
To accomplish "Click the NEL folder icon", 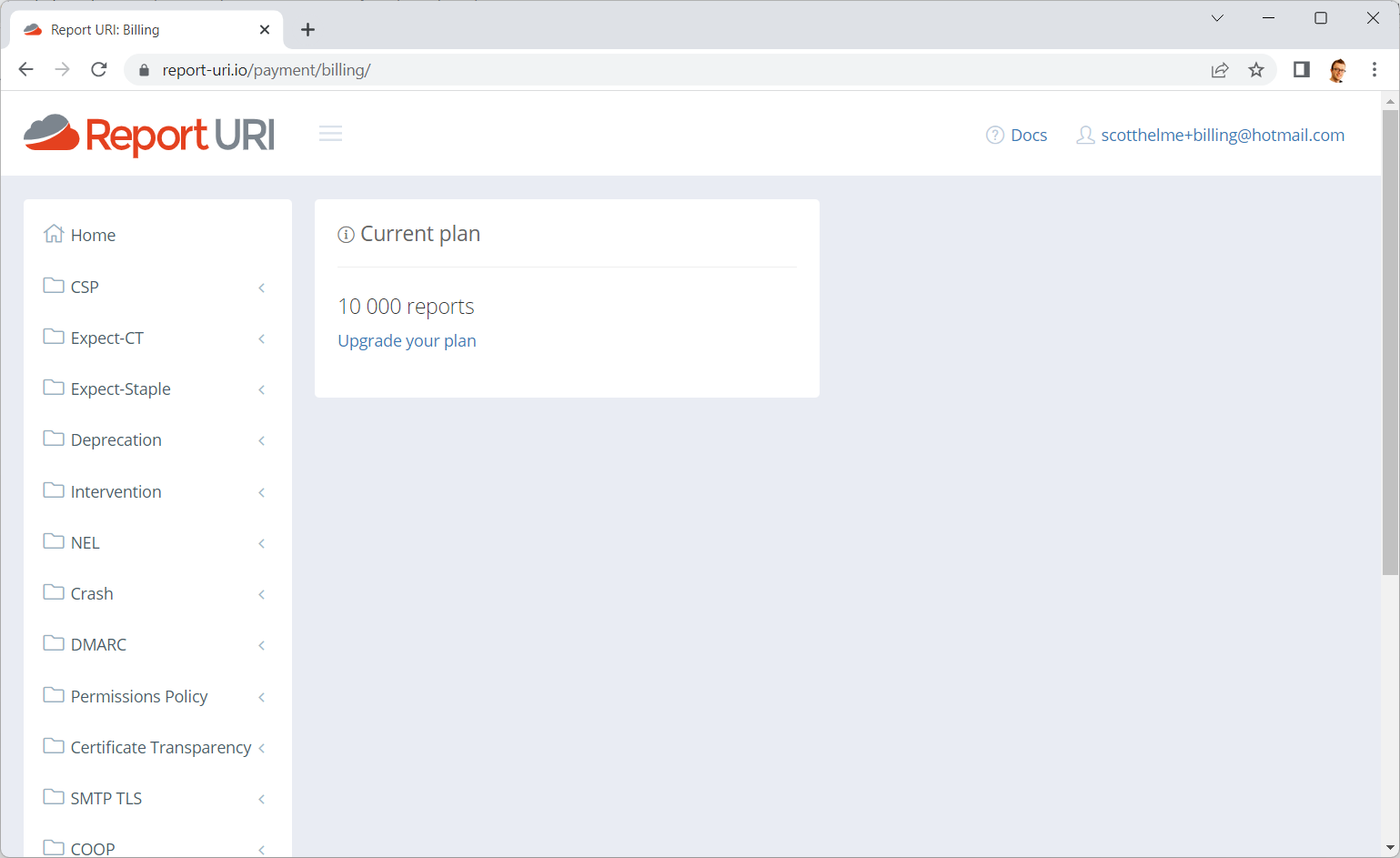I will [x=54, y=541].
